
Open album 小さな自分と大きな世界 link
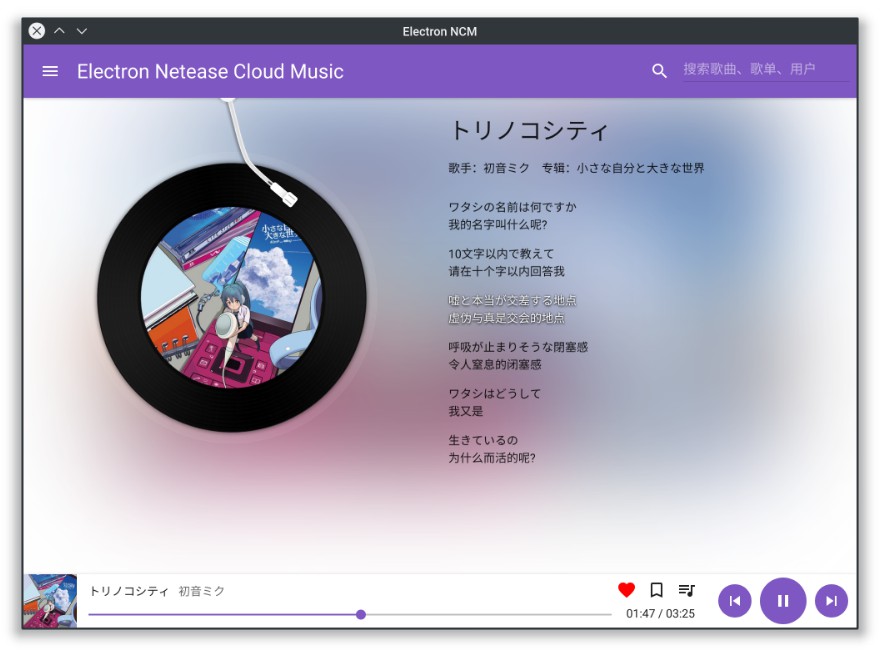click(640, 168)
